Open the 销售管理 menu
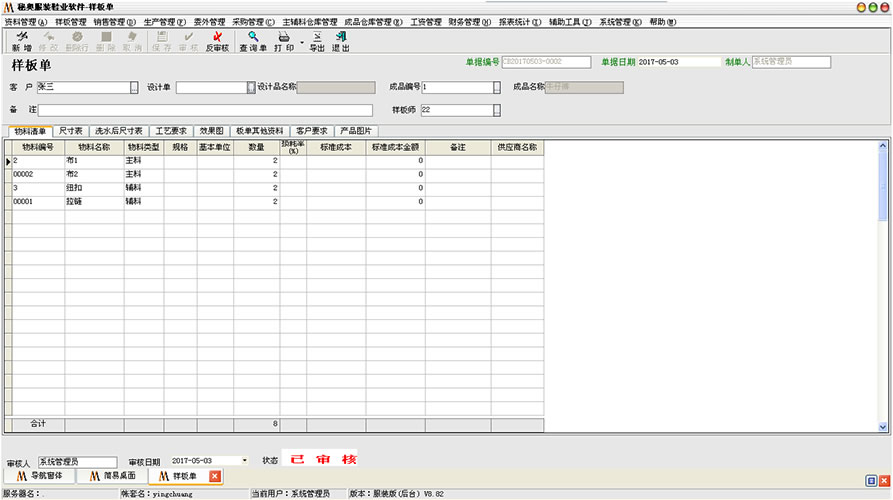 tap(115, 21)
